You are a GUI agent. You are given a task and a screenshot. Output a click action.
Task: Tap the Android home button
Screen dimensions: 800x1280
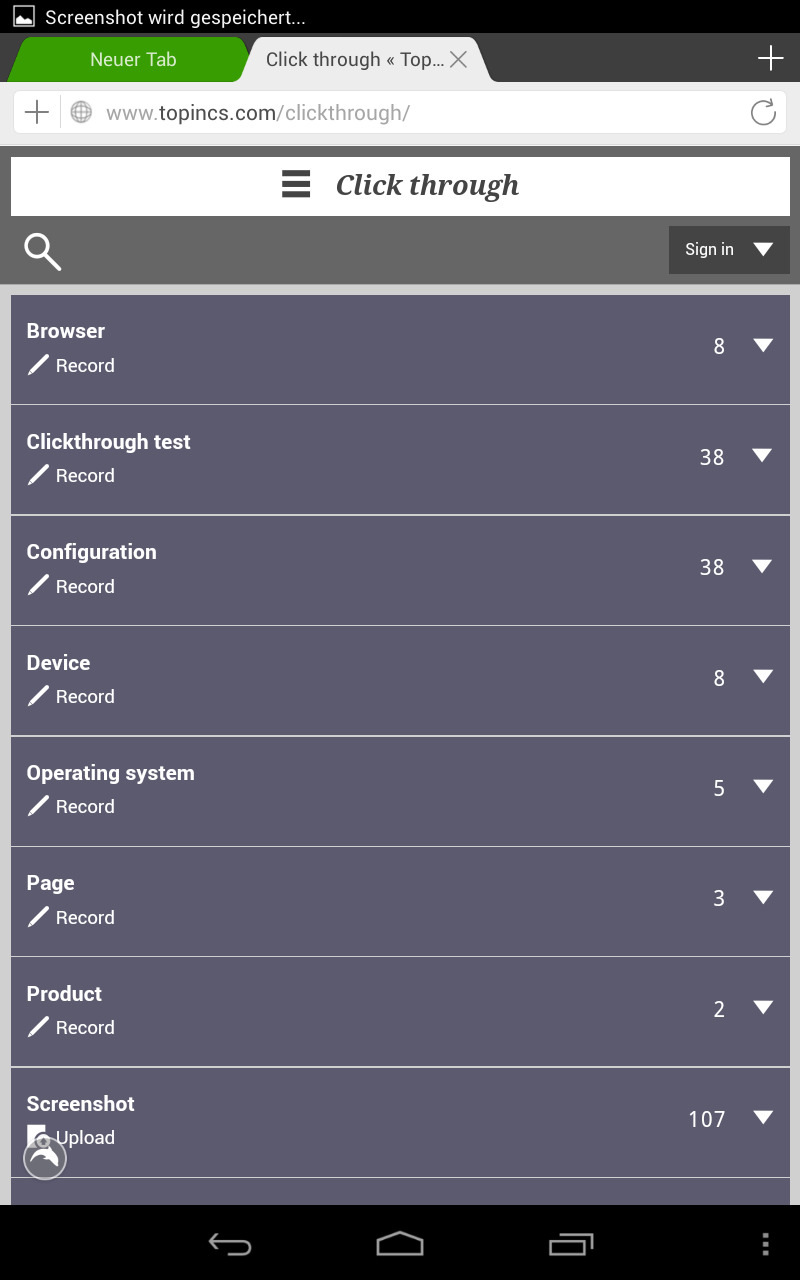pos(400,1244)
